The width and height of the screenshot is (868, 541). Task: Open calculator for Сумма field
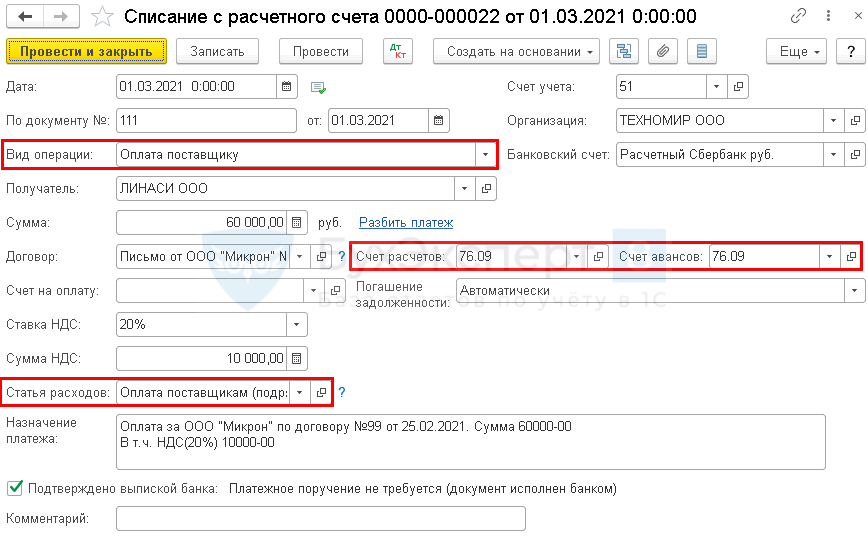(296, 223)
